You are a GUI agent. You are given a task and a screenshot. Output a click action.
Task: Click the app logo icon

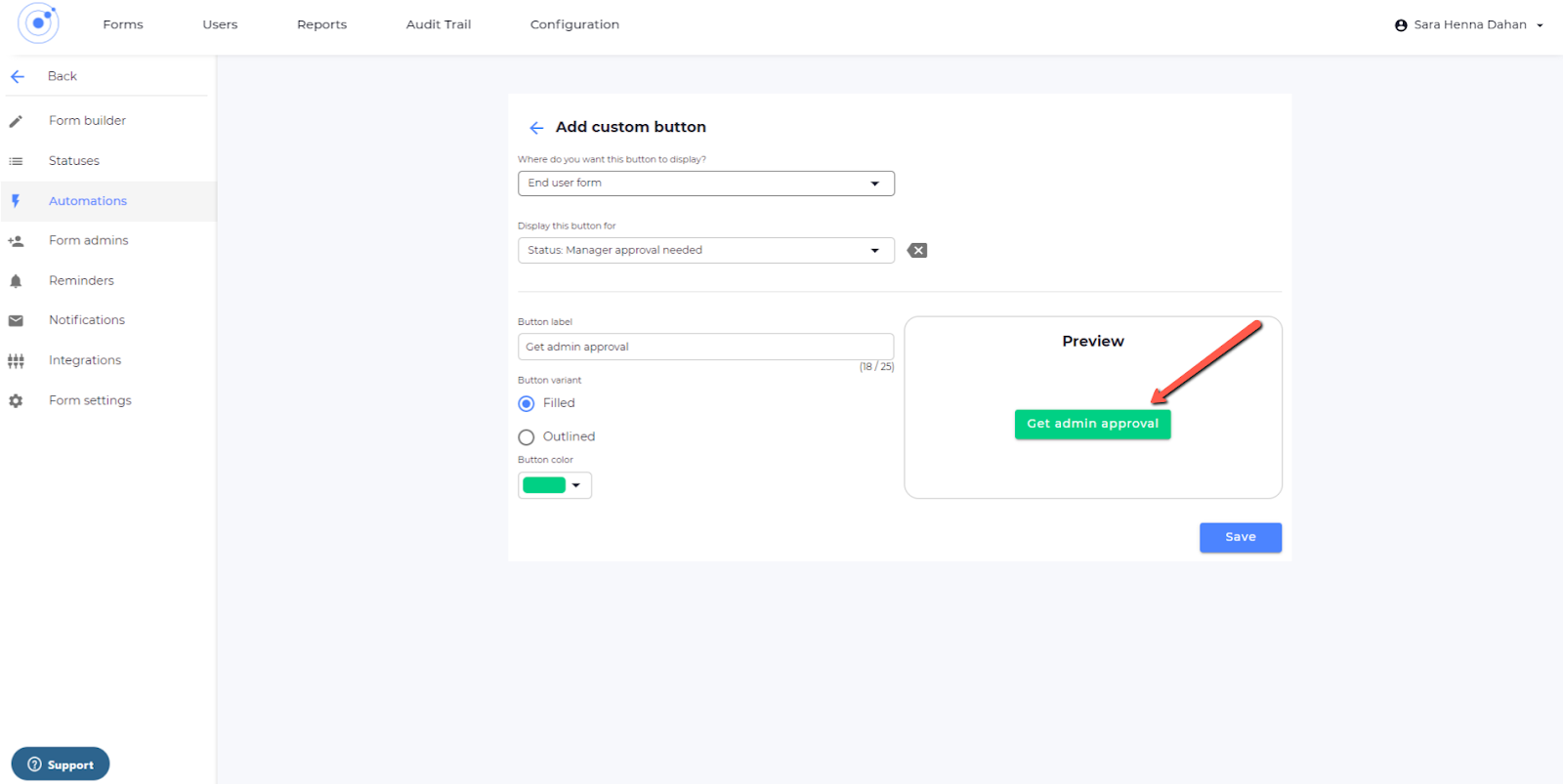[38, 23]
